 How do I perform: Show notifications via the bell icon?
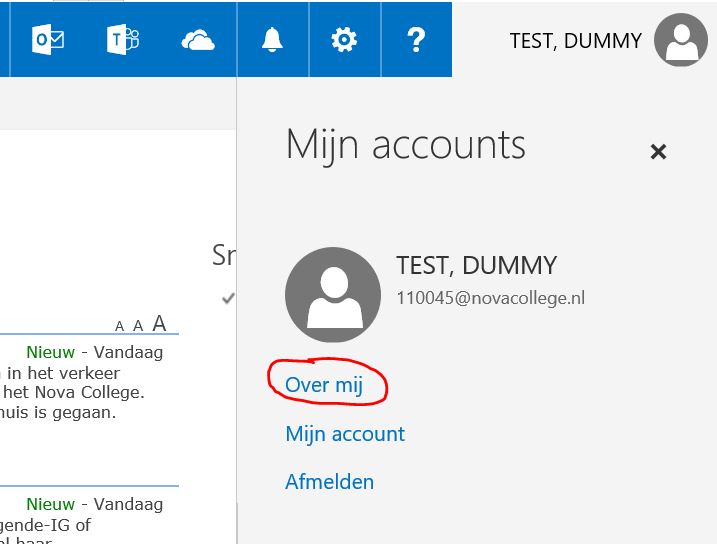point(272,39)
